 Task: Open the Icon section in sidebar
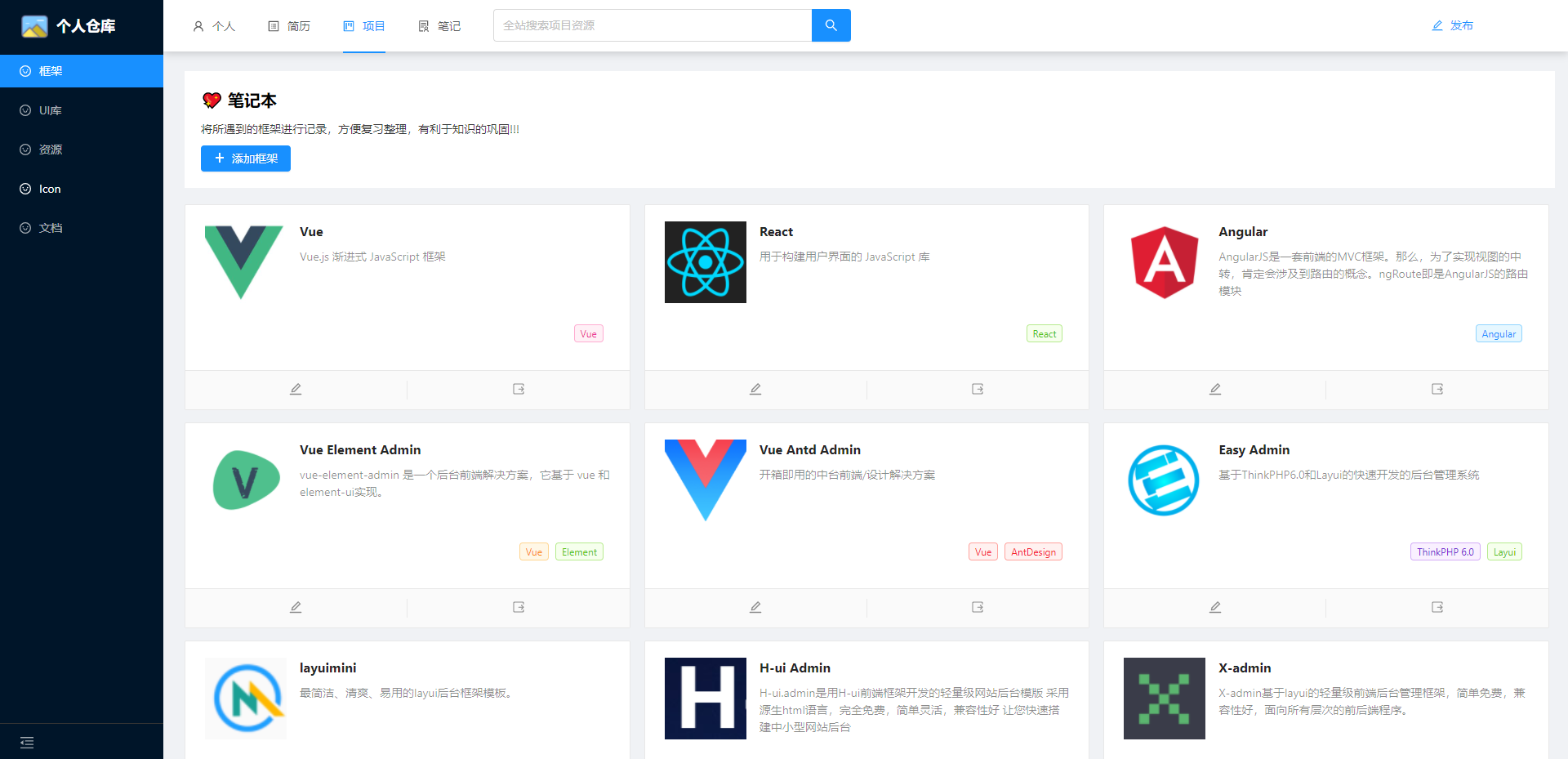(49, 189)
